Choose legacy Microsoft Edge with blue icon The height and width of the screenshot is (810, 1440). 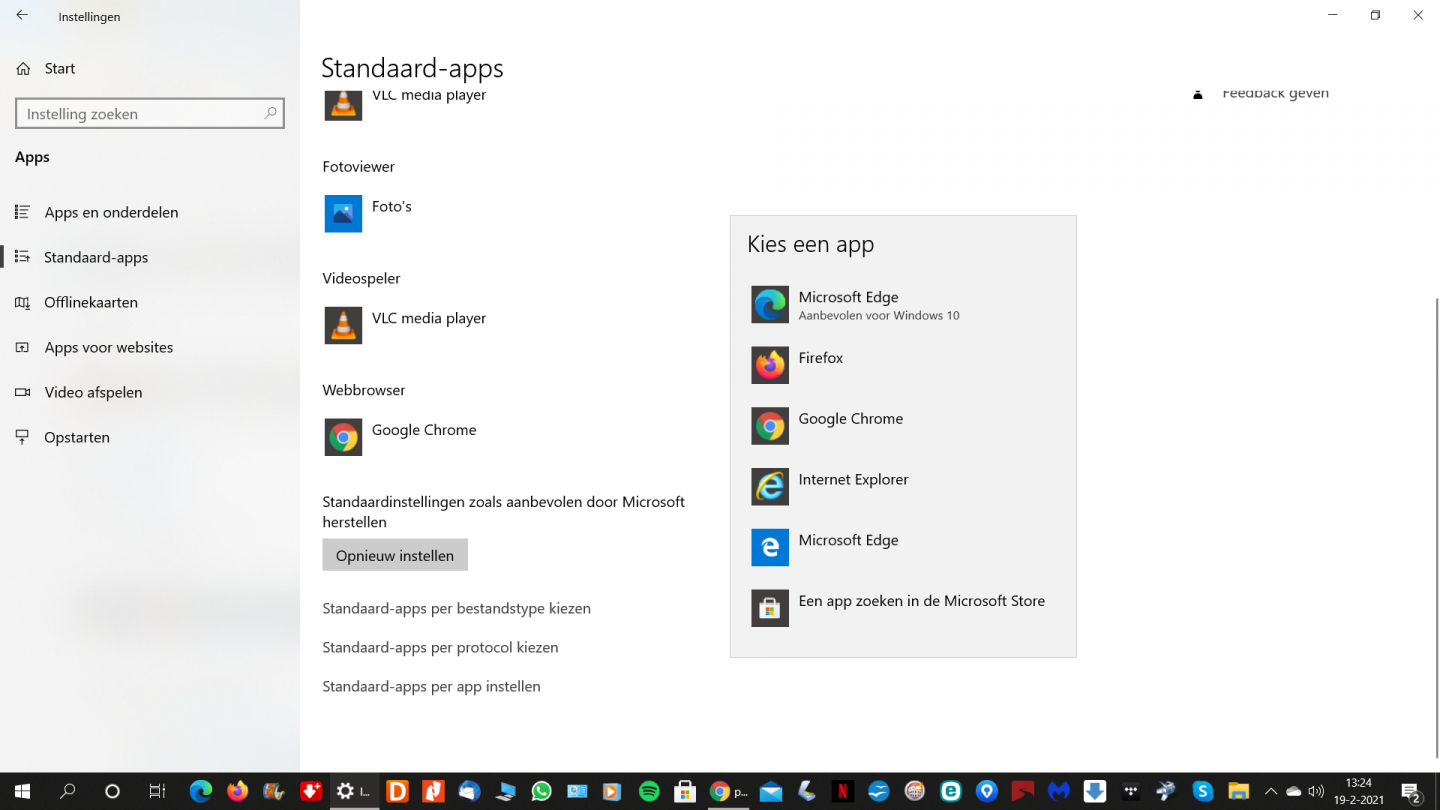pyautogui.click(x=903, y=548)
